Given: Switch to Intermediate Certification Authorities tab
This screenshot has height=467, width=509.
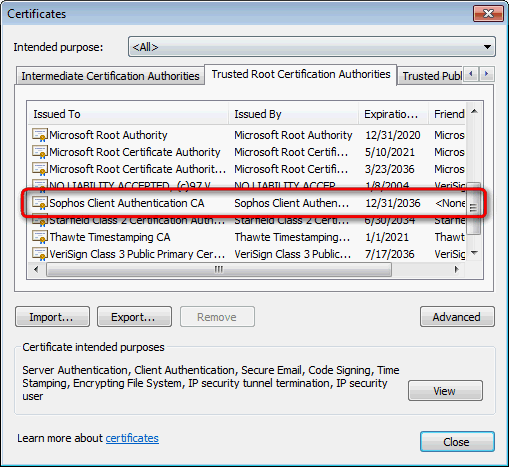Looking at the screenshot, I should (110, 76).
